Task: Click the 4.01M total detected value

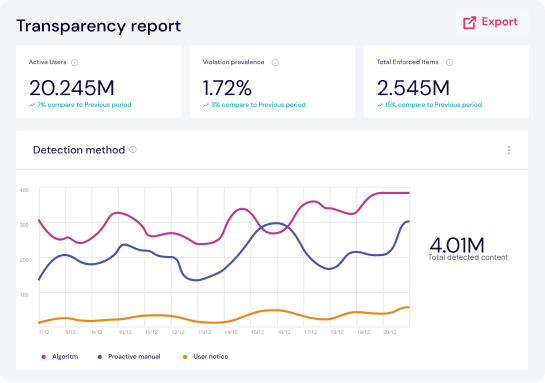Action: pyautogui.click(x=457, y=245)
